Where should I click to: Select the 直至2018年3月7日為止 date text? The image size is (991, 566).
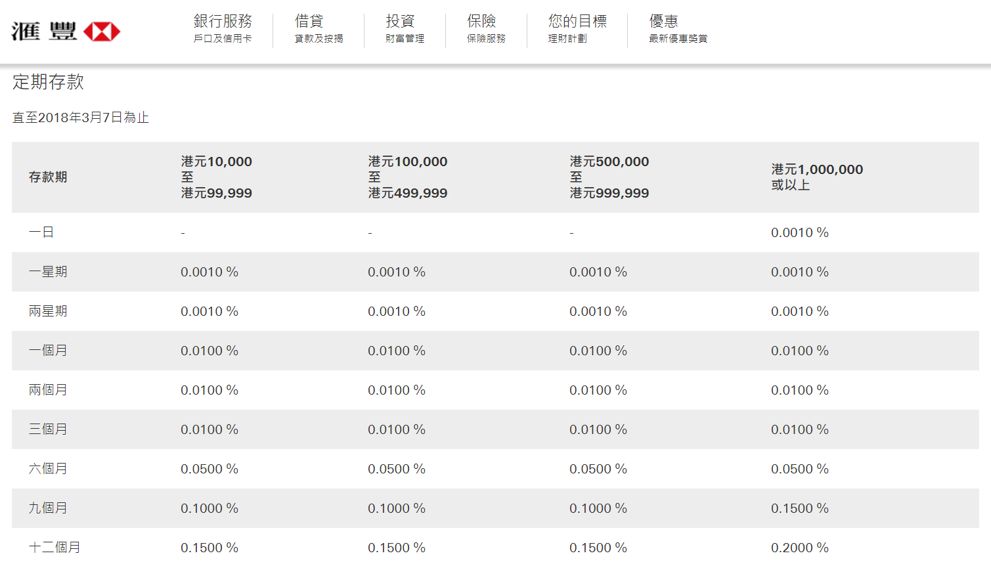[x=80, y=117]
